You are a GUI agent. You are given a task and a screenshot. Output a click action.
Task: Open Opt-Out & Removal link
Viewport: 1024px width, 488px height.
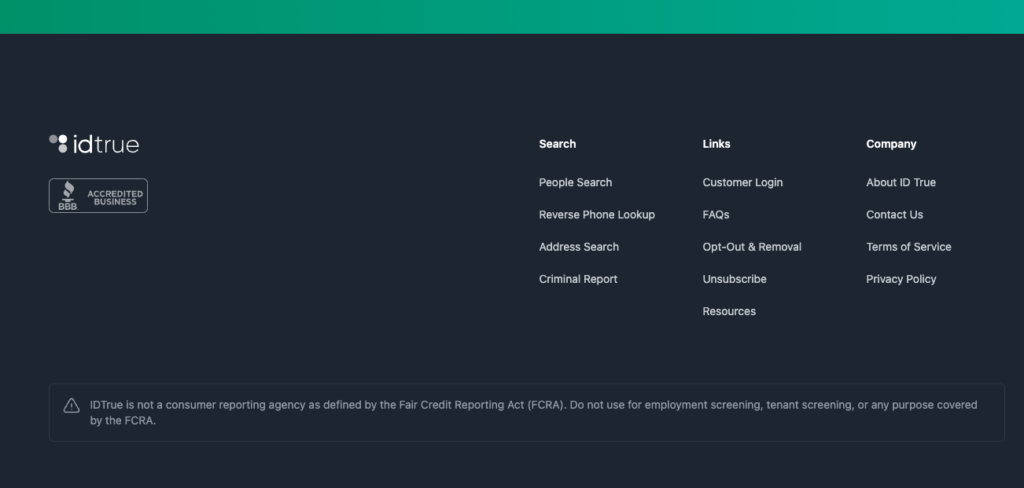pos(752,247)
